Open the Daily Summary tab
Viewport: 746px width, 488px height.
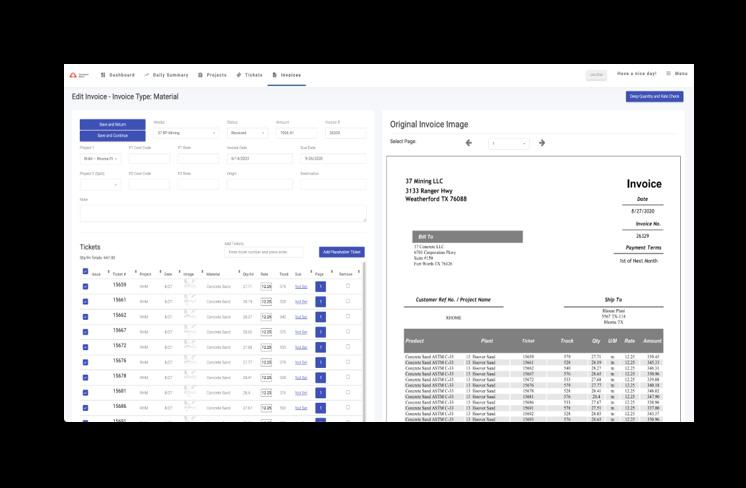coord(166,75)
